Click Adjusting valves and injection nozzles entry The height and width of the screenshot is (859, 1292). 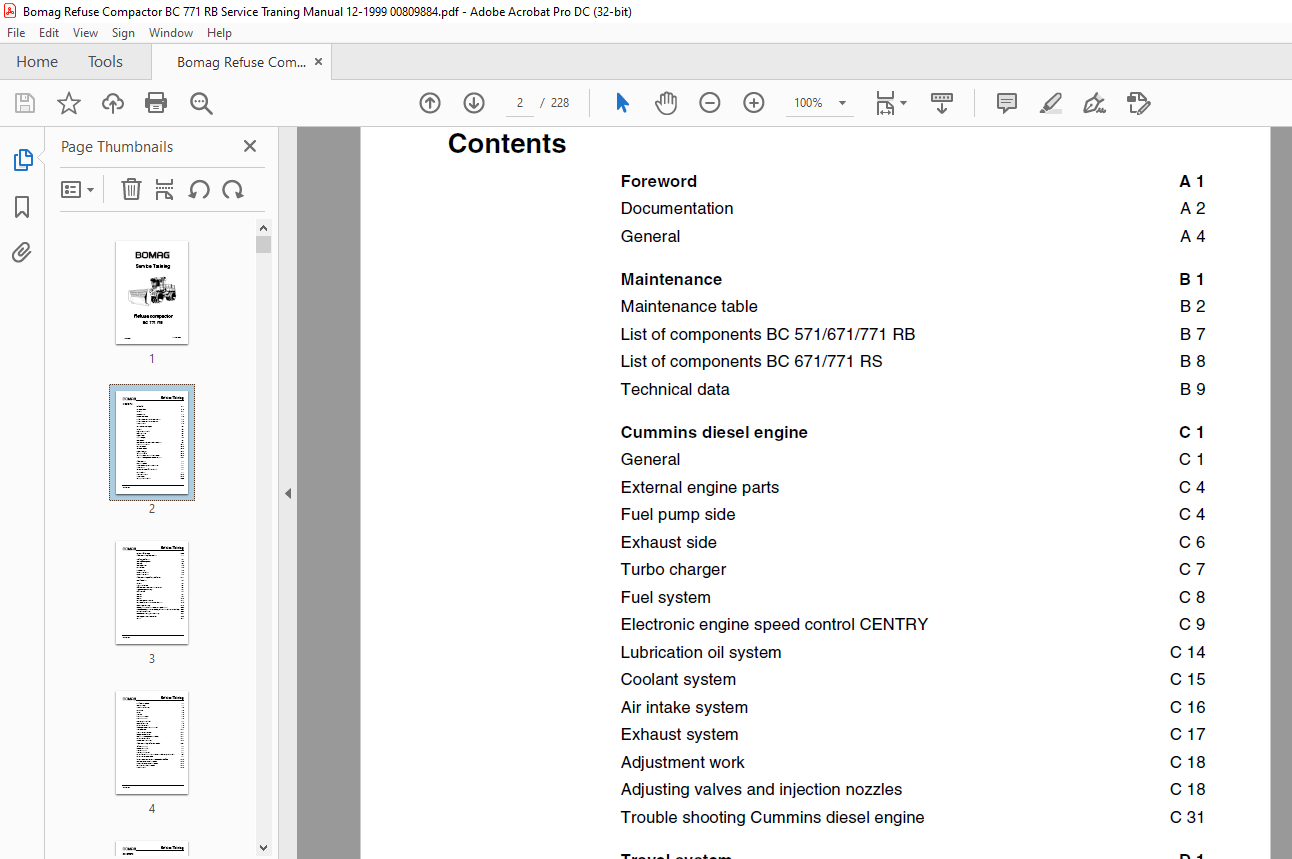pyautogui.click(x=761, y=789)
